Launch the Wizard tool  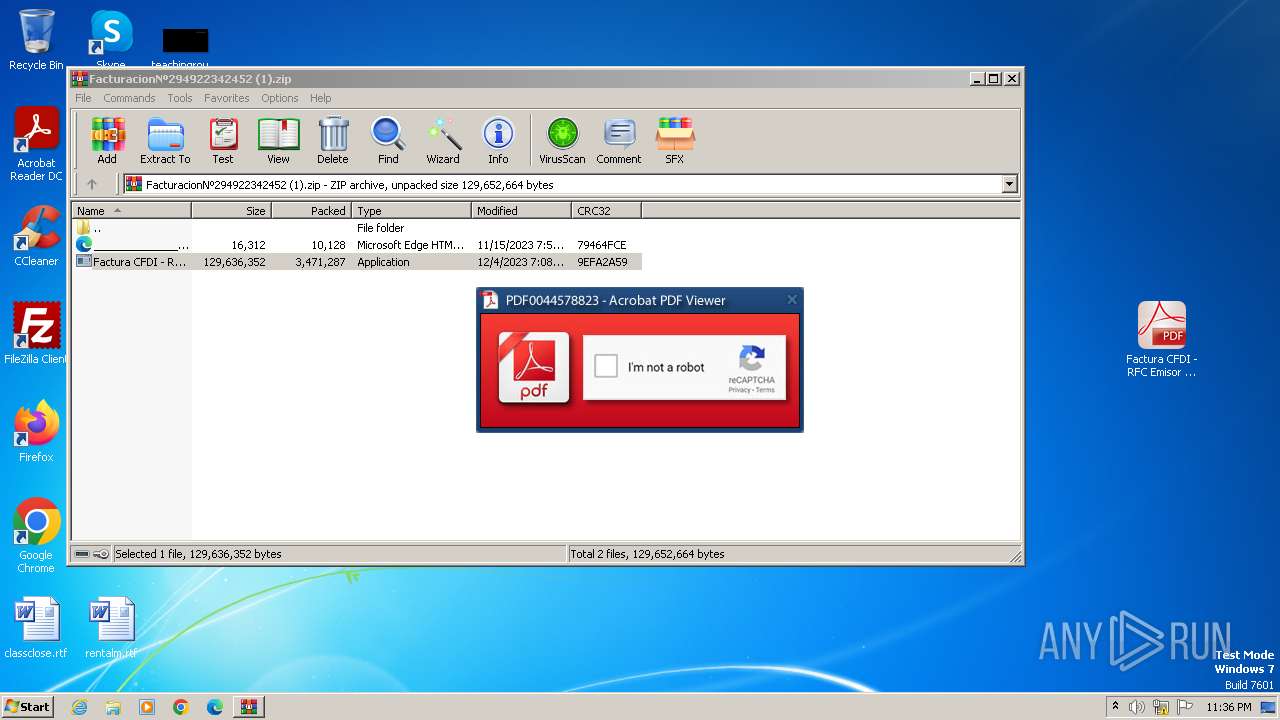coord(443,141)
